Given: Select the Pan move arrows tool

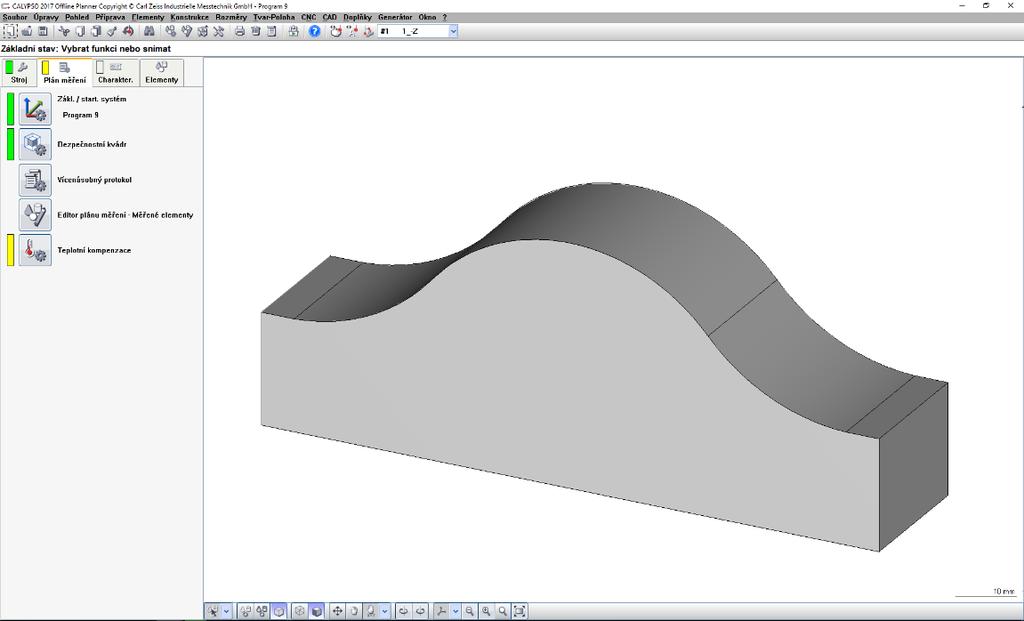Looking at the screenshot, I should click(338, 611).
